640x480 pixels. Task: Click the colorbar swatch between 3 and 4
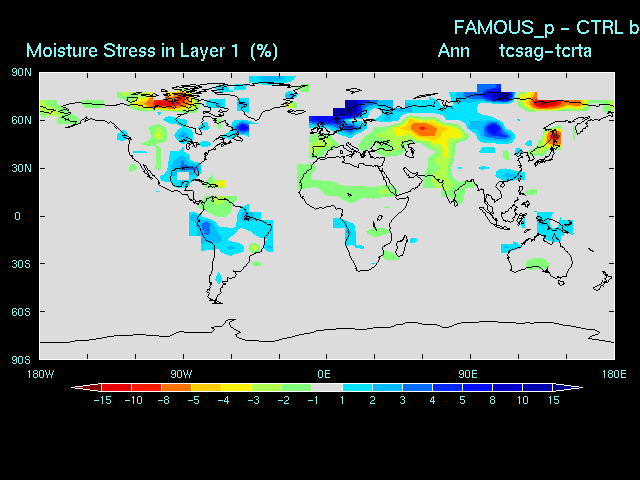point(418,387)
